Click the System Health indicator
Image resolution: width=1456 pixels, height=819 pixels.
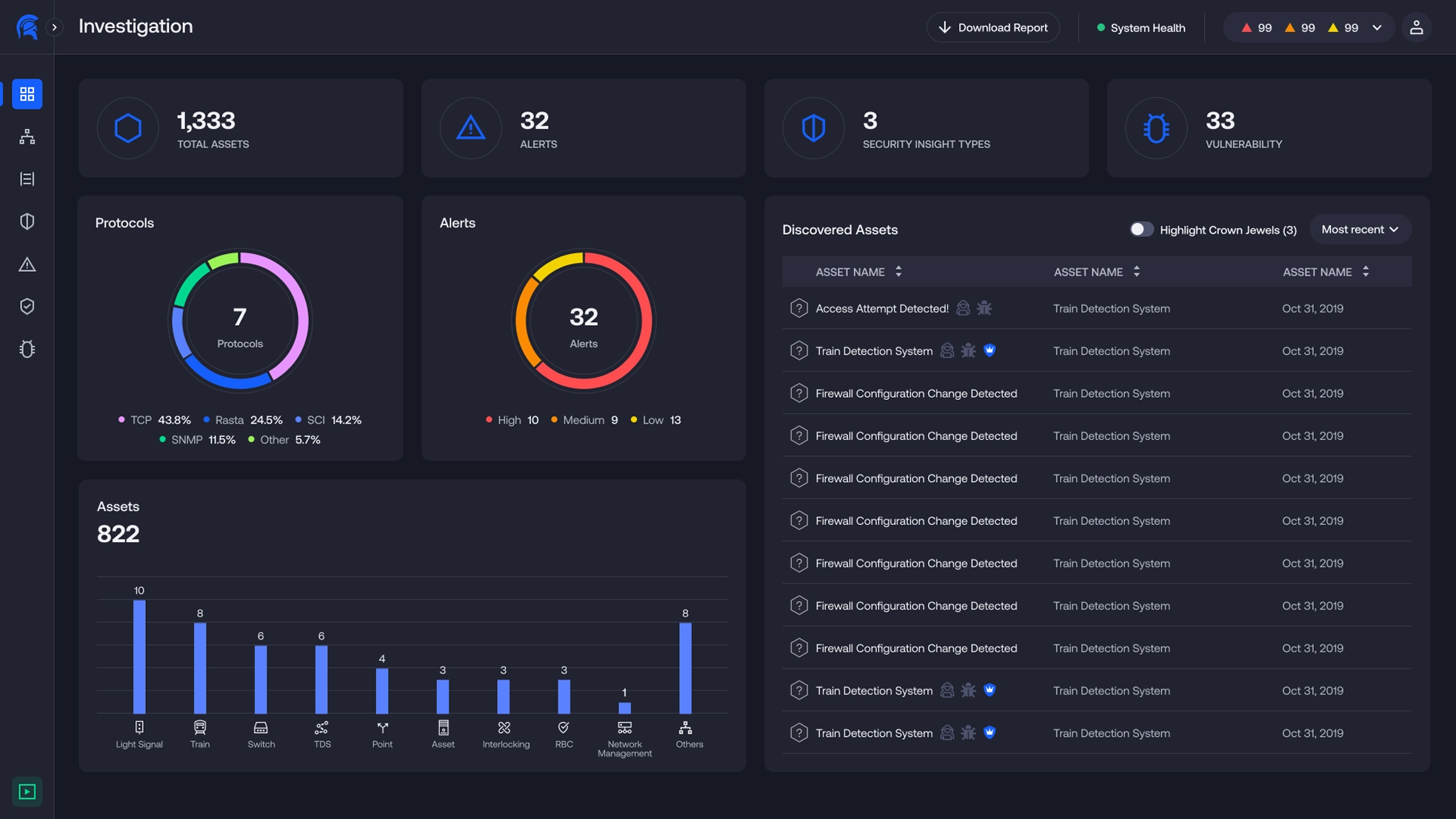1141,27
